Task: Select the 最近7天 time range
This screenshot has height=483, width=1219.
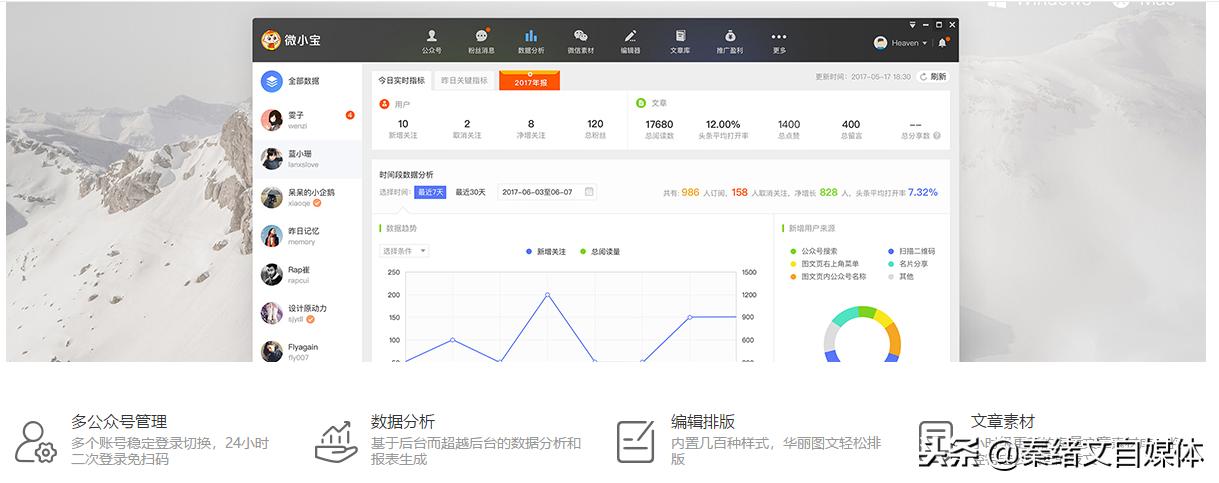Action: pos(430,192)
